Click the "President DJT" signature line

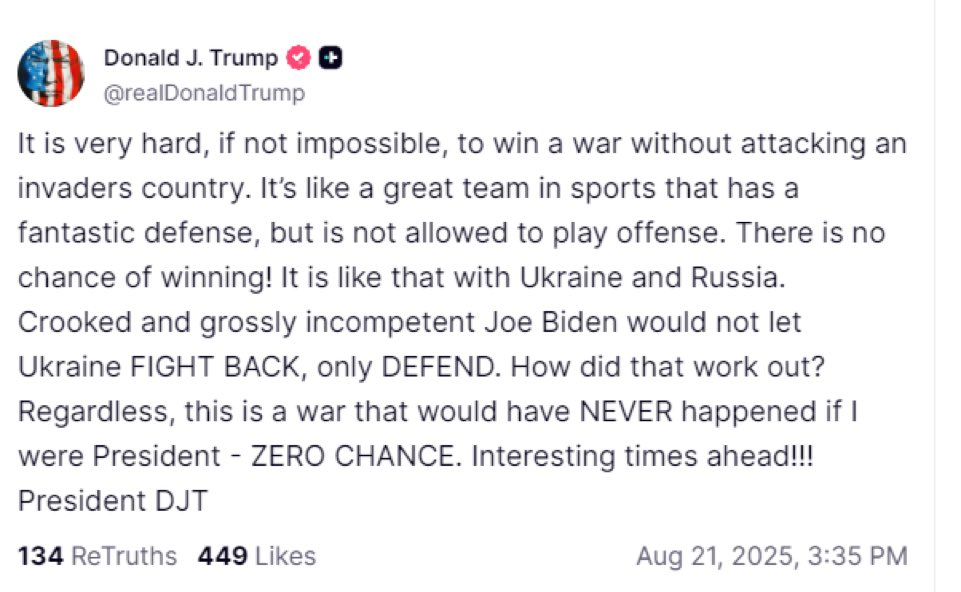coord(113,501)
